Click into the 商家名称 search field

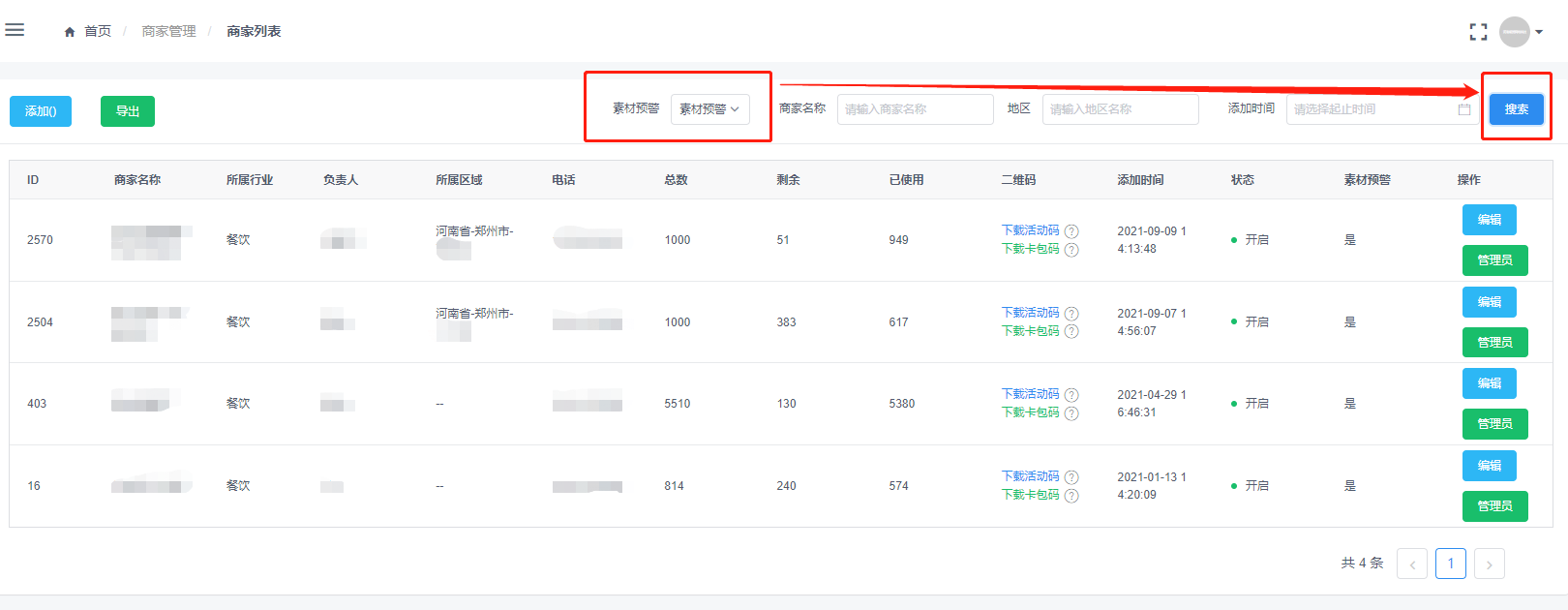pyautogui.click(x=915, y=109)
